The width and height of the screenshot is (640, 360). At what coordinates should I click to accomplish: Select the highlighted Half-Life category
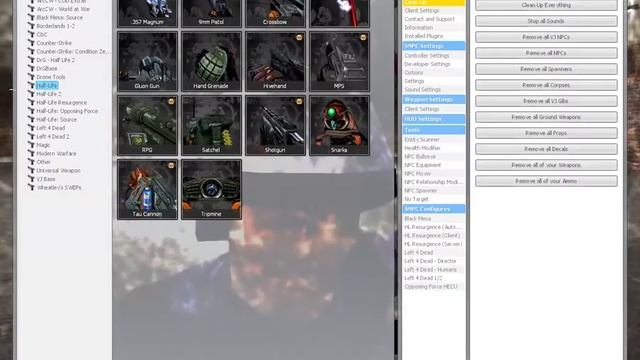point(47,85)
